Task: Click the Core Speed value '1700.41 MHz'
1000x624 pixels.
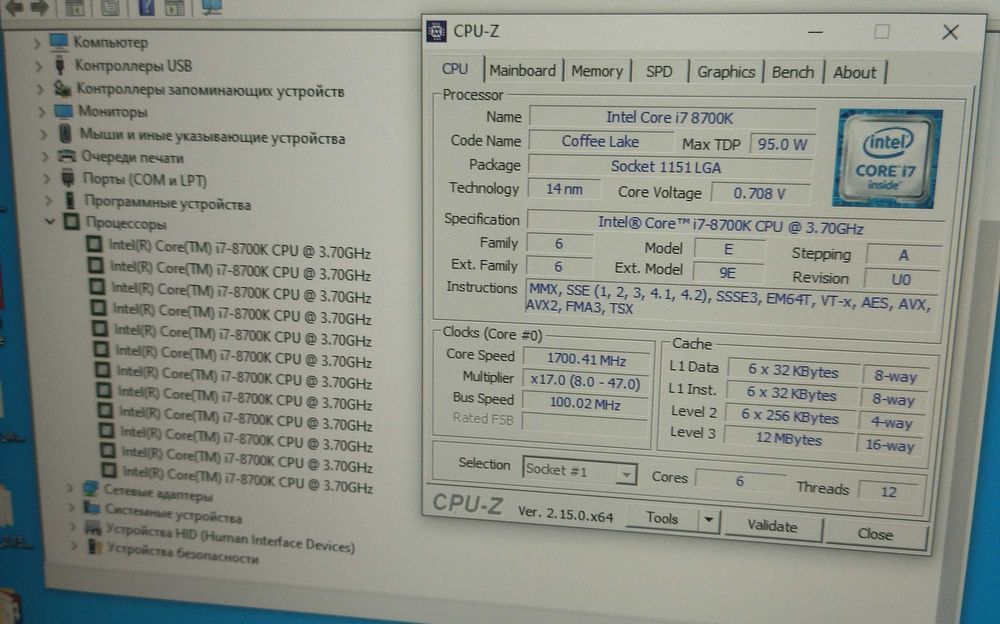Action: [586, 360]
